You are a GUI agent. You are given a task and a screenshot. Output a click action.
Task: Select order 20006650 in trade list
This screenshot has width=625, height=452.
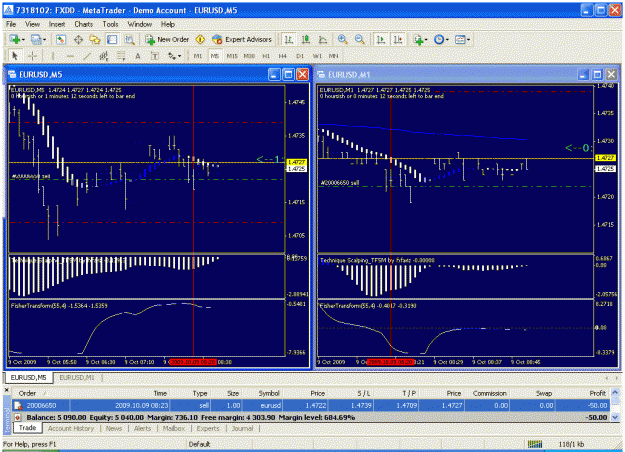tap(311, 406)
